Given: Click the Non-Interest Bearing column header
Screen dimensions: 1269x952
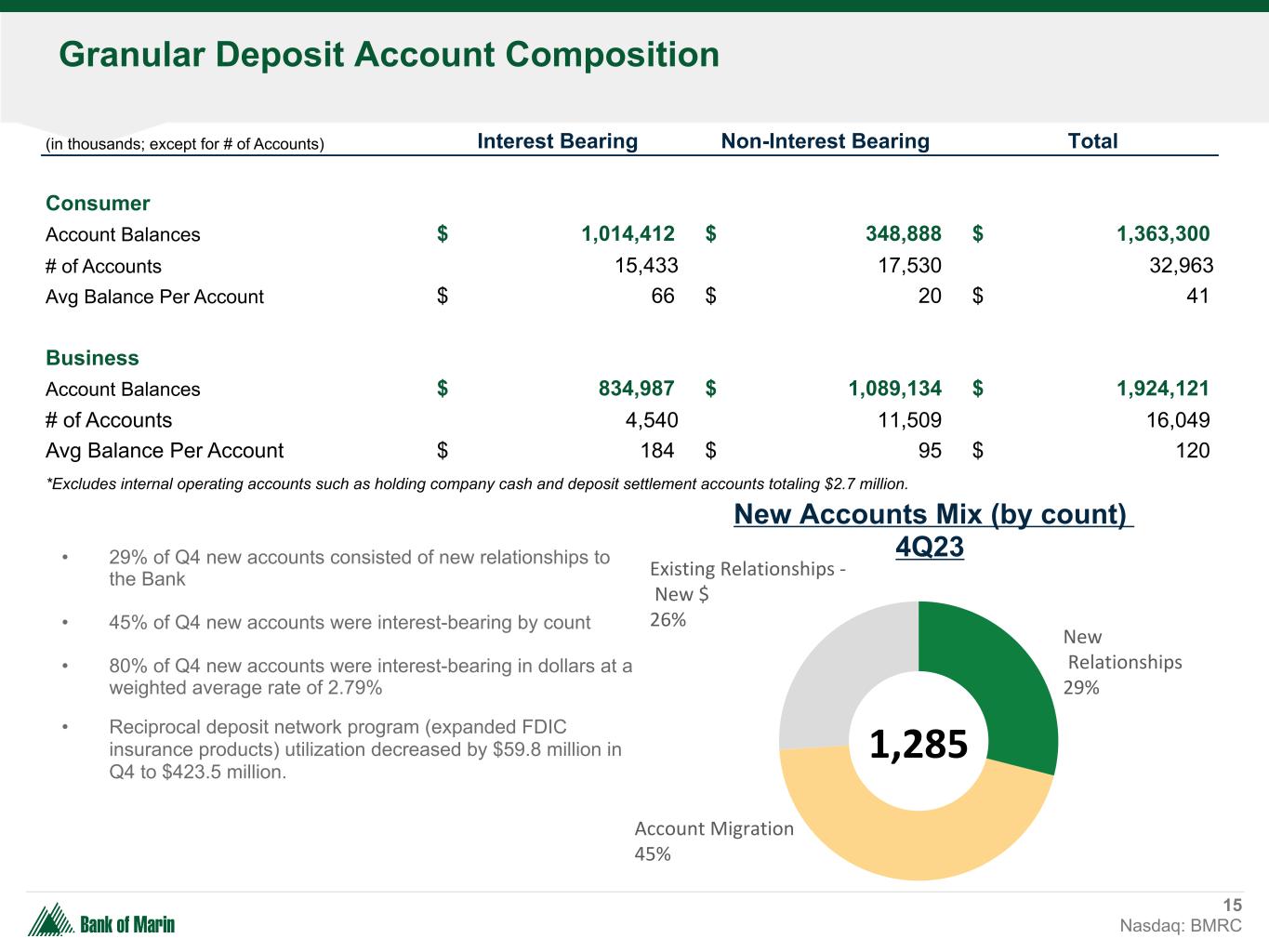Looking at the screenshot, I should tap(825, 141).
